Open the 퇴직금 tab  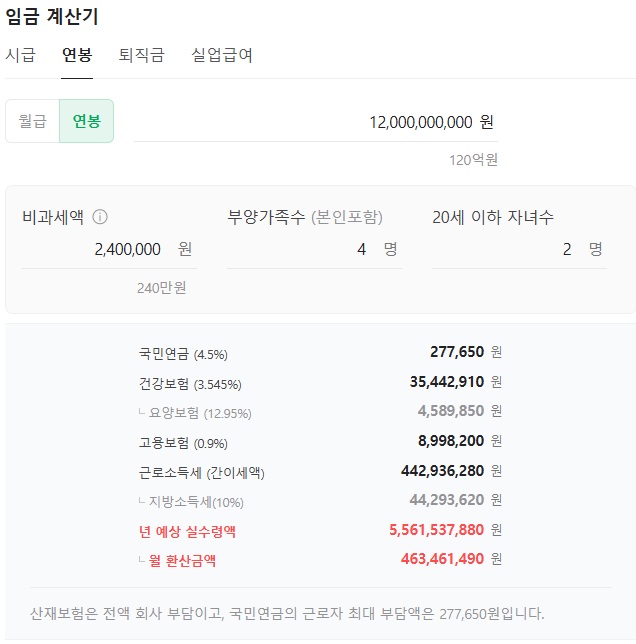tap(141, 55)
